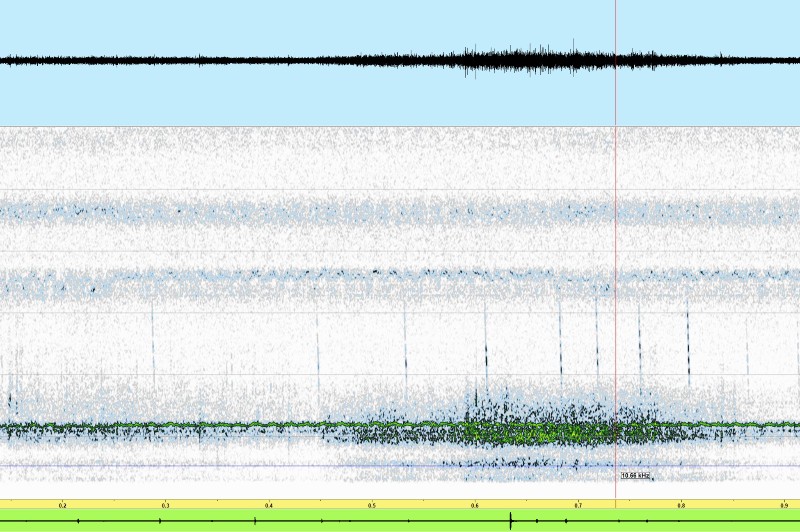The width and height of the screenshot is (800, 532).
Task: Click the left end of the green overview strip
Action: [5, 521]
